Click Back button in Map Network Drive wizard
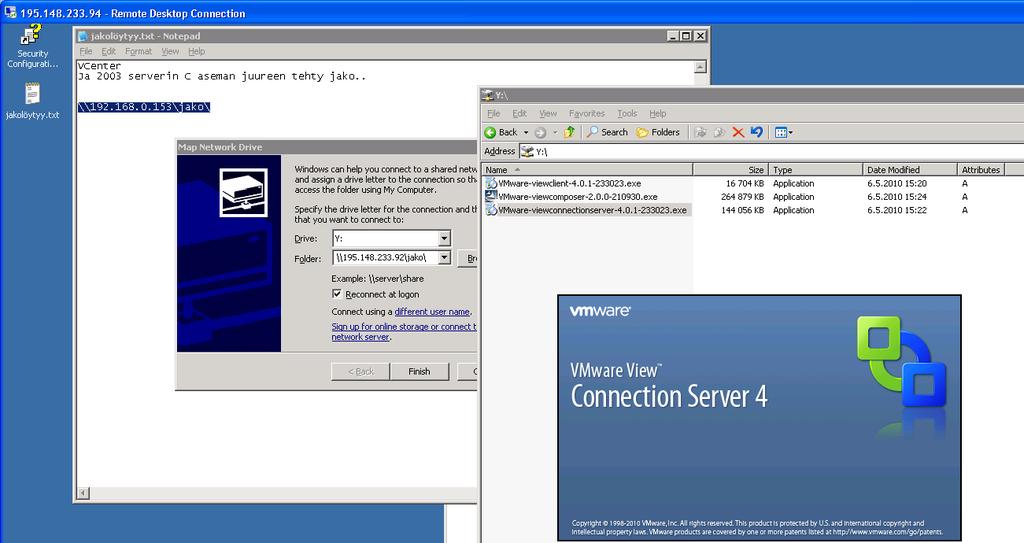 360,371
